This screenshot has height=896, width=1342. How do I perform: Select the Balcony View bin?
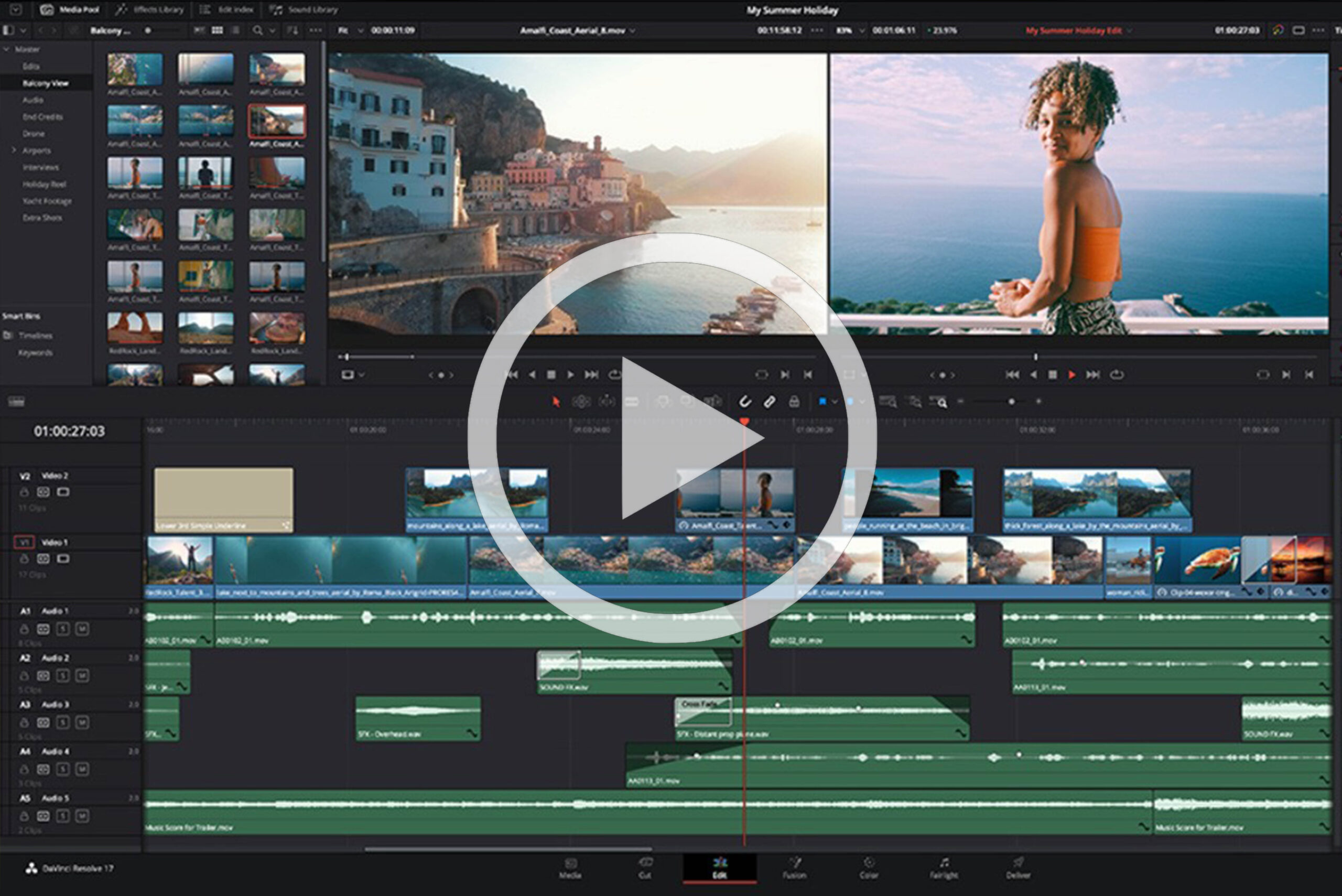pos(46,83)
